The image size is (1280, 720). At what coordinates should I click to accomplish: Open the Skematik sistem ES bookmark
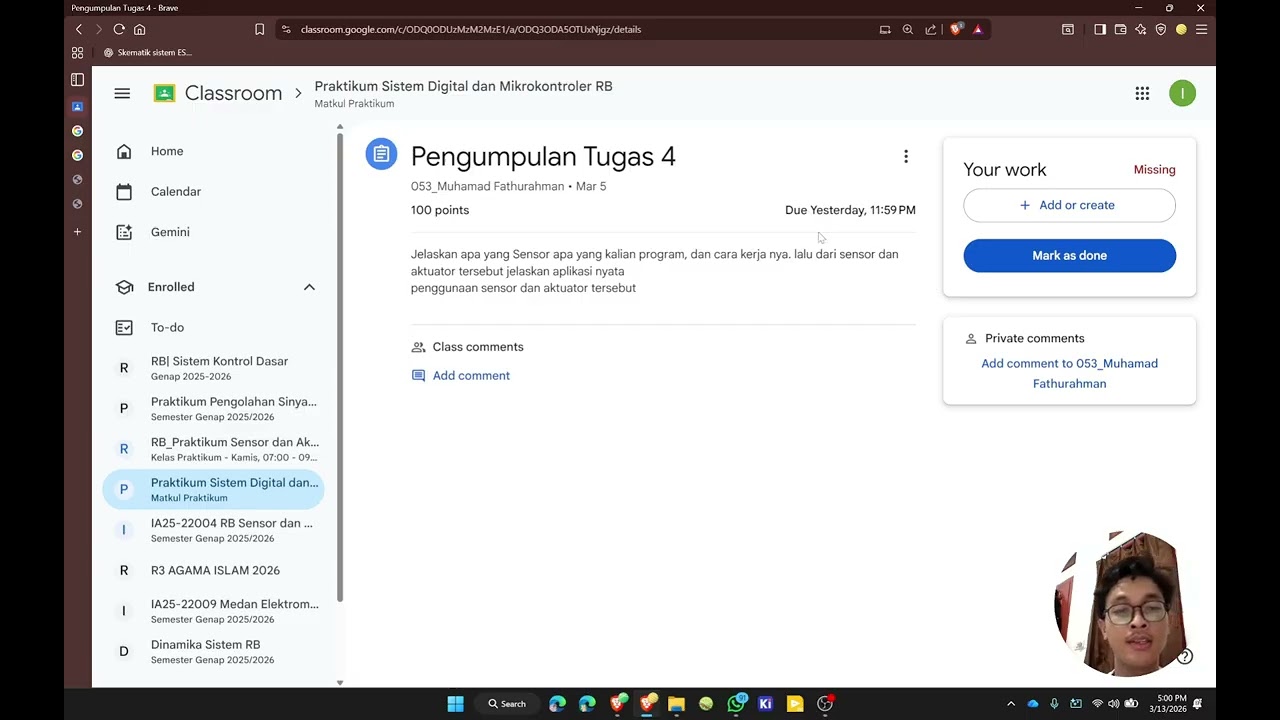pos(148,52)
